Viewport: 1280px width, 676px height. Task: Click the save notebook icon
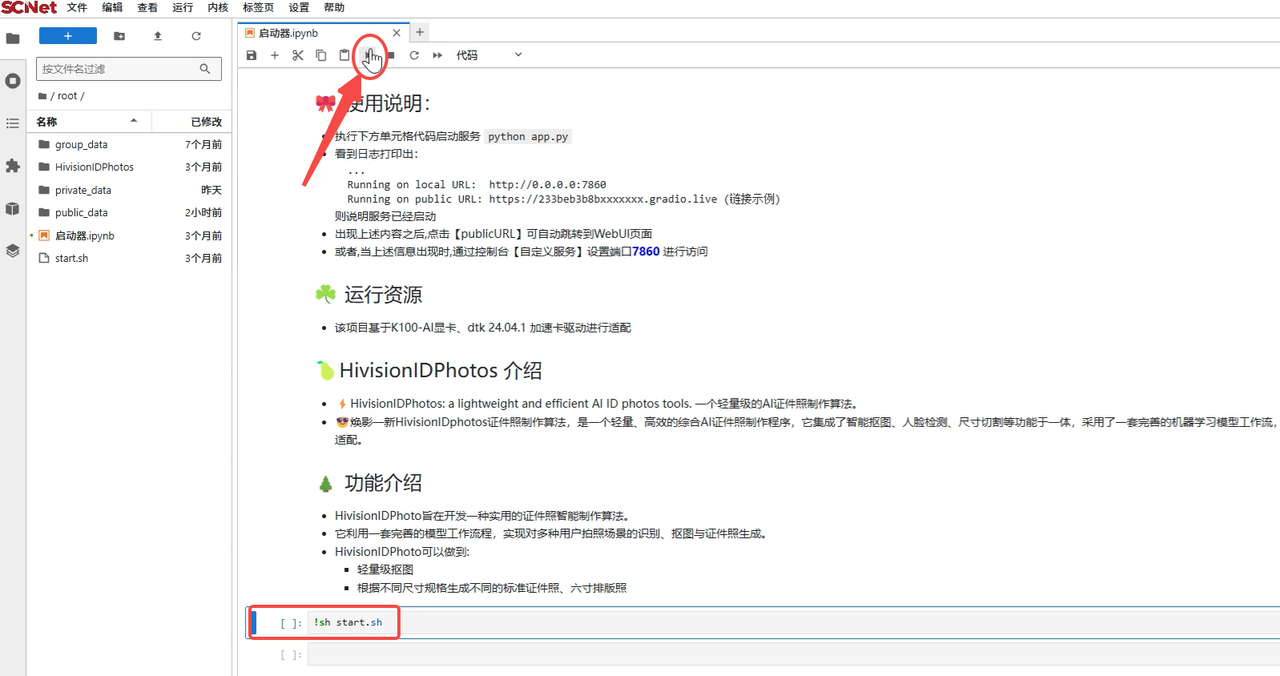[x=252, y=56]
